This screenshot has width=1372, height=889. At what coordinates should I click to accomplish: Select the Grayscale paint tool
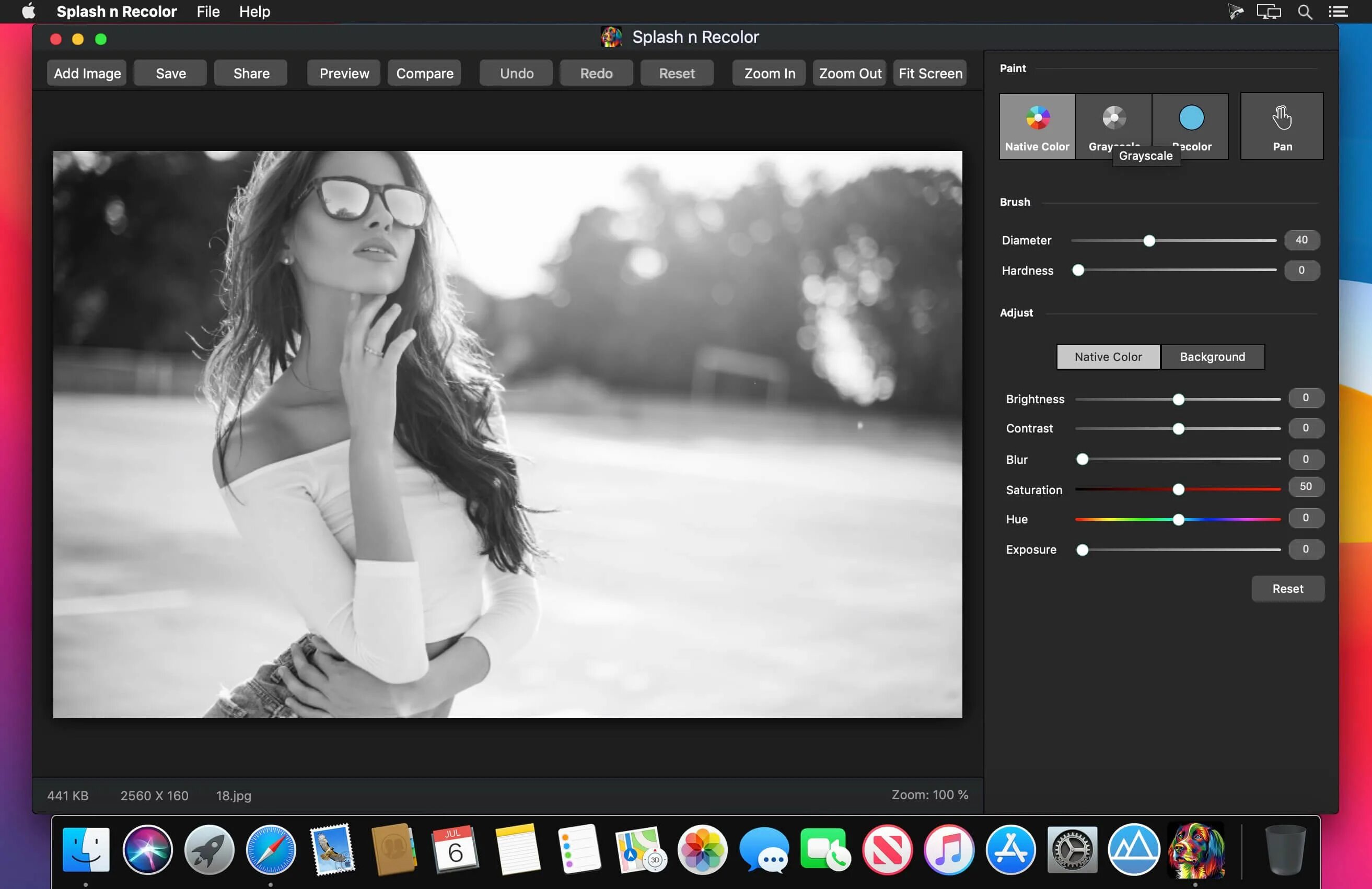(x=1113, y=119)
